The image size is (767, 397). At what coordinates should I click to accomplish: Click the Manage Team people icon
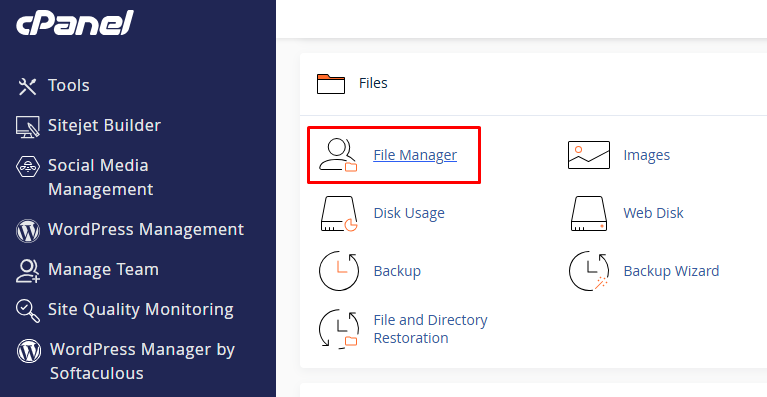pyautogui.click(x=27, y=271)
